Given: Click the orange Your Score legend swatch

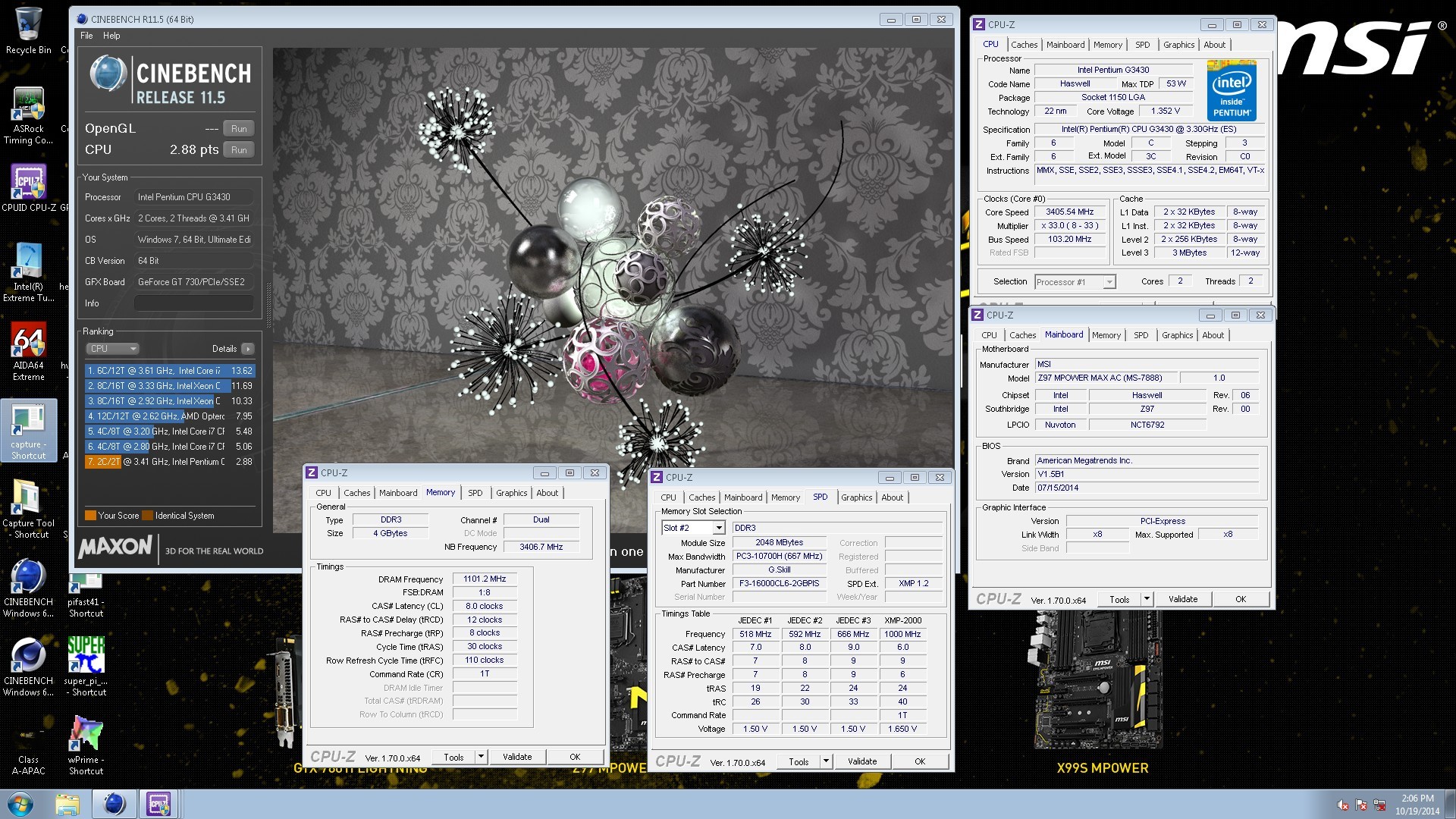Looking at the screenshot, I should coord(90,516).
